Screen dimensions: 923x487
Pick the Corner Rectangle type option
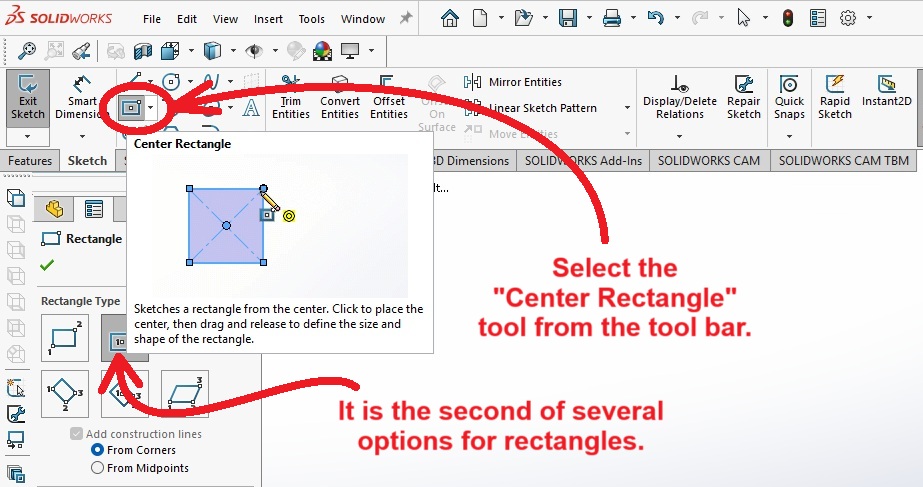point(65,338)
